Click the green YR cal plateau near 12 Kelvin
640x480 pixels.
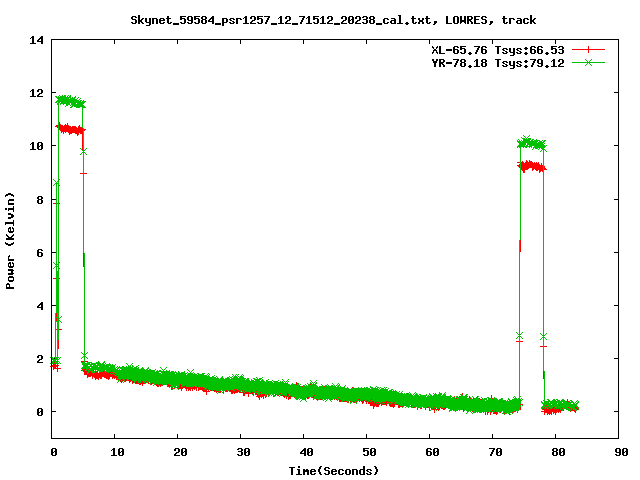click(70, 101)
